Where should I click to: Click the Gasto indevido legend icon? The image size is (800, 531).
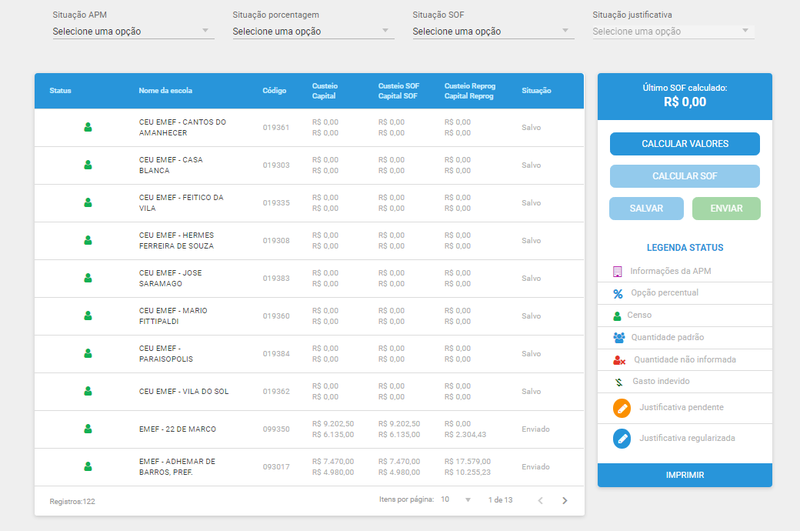click(619, 382)
